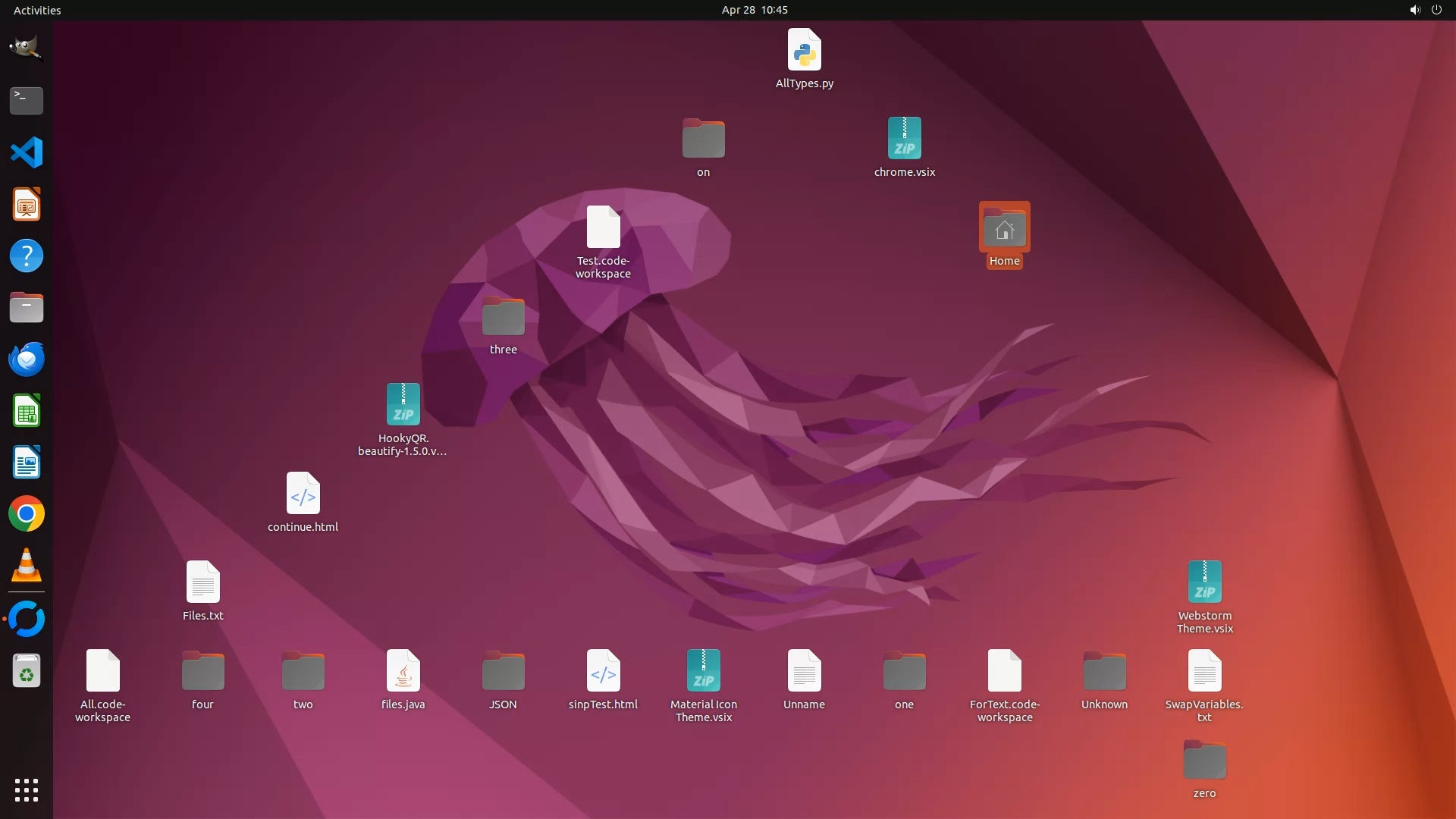Open VLC media player icon

point(27,566)
